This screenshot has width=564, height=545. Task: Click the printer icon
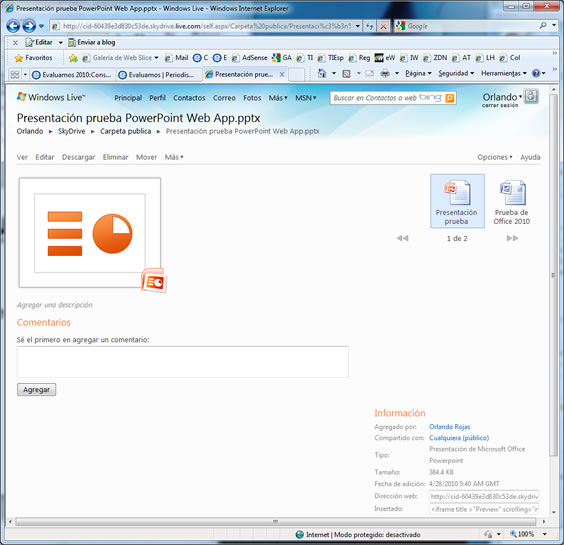click(x=385, y=74)
